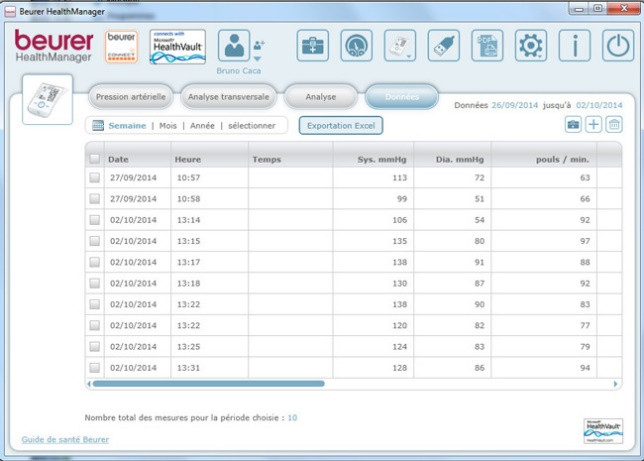Click the horizontal scrollbar under the table
This screenshot has height=461, width=644.
(x=207, y=383)
